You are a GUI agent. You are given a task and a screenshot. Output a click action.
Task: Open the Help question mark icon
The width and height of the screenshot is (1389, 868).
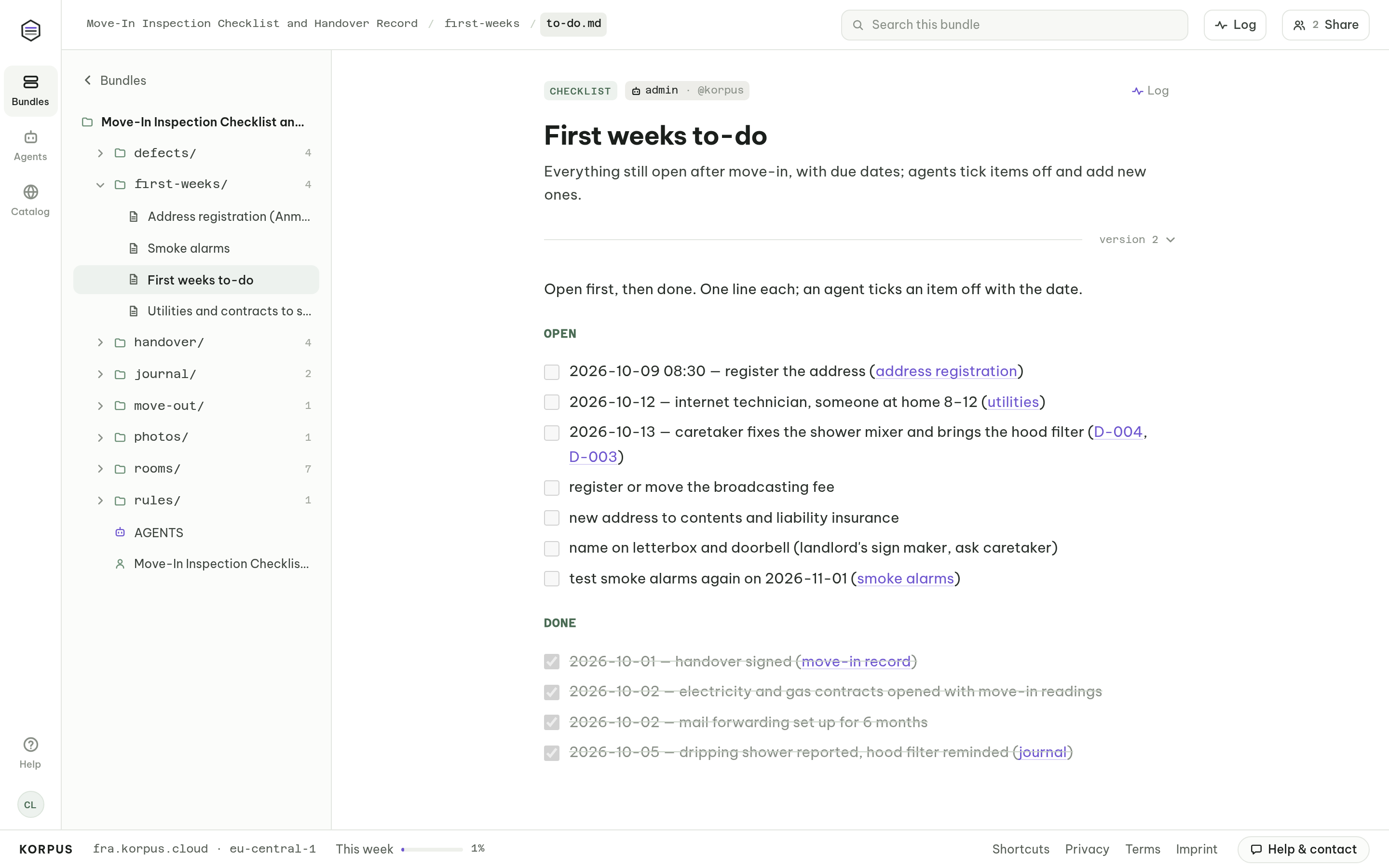[30, 745]
